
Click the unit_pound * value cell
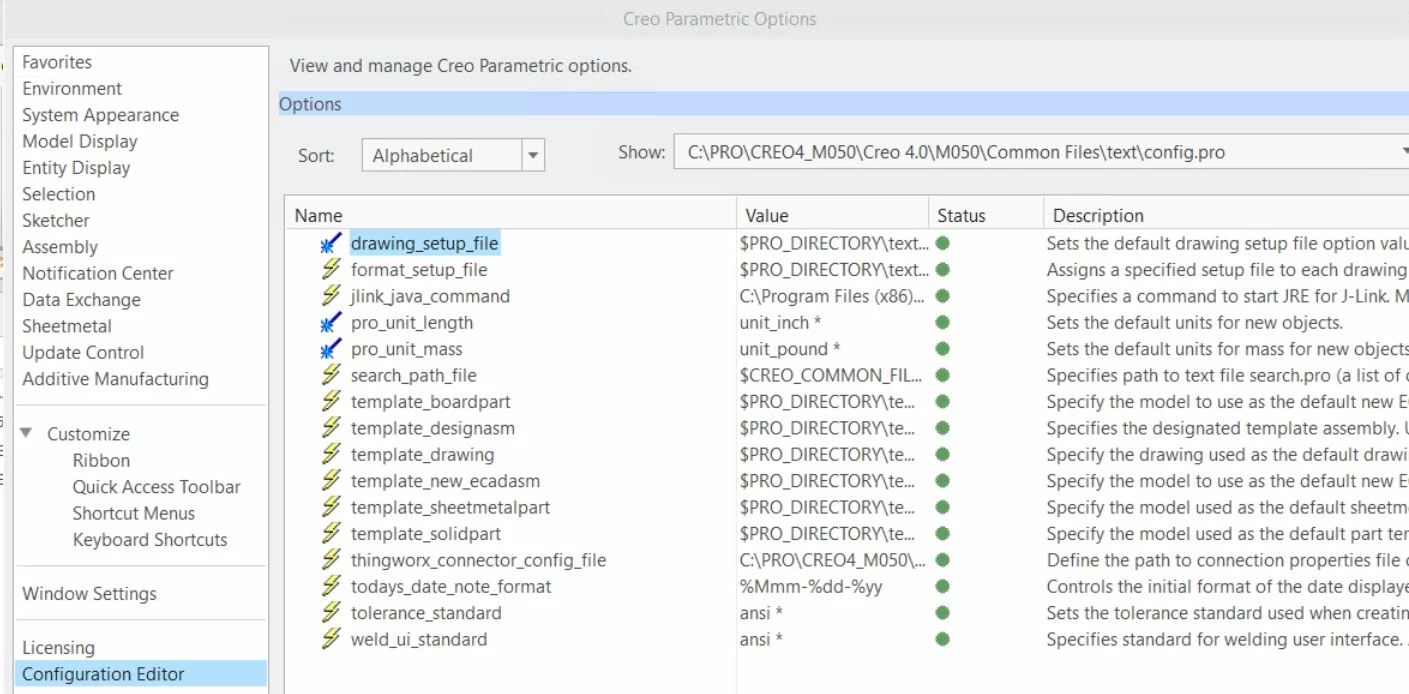789,349
